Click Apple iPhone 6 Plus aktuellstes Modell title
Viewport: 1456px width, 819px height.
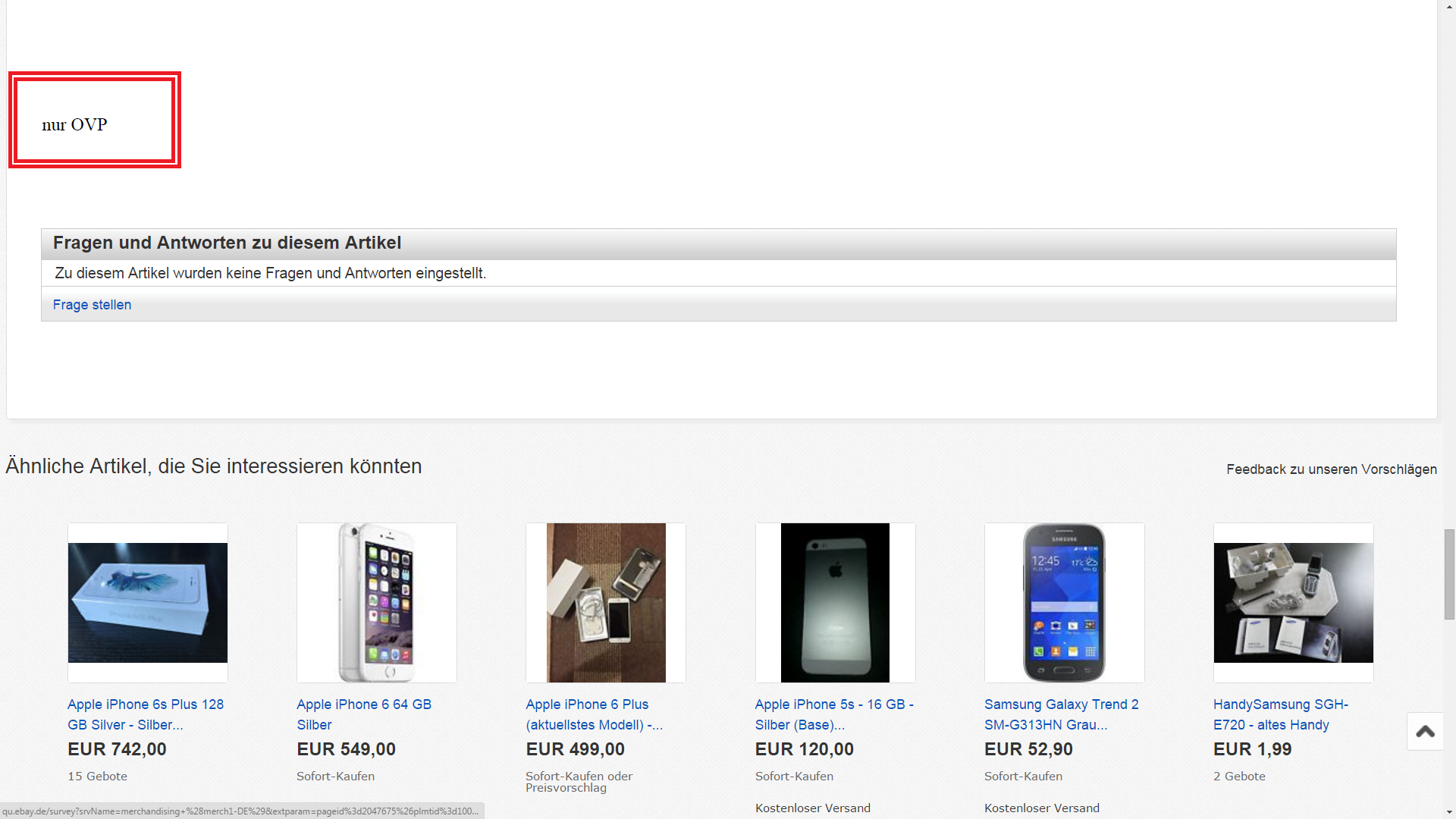(x=594, y=714)
